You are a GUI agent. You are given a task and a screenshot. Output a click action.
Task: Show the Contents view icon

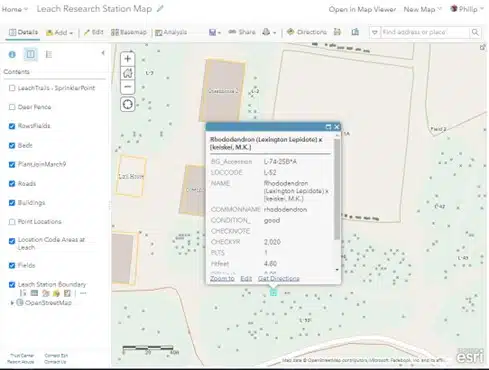[x=30, y=54]
